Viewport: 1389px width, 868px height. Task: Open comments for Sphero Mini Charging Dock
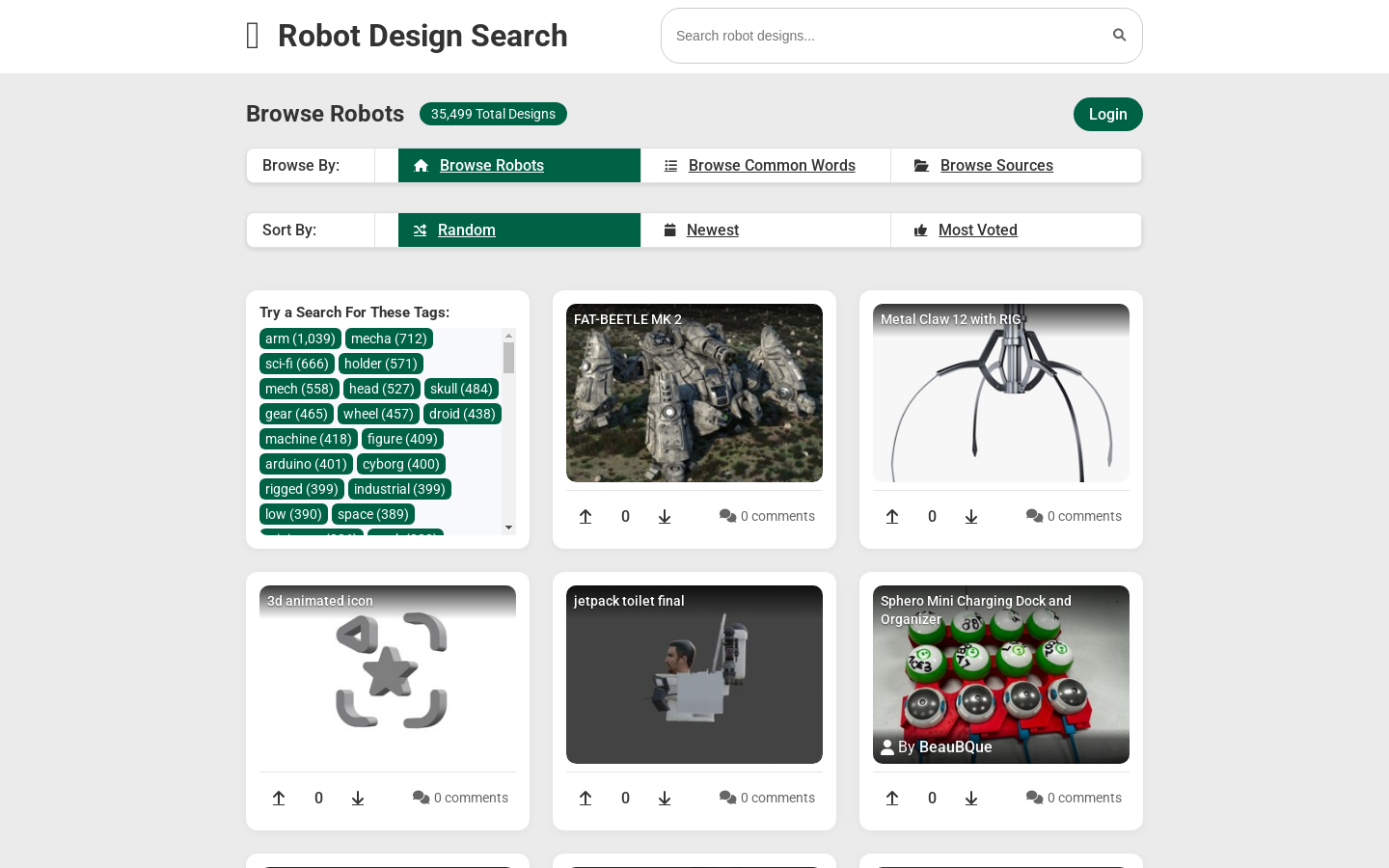tap(1074, 798)
